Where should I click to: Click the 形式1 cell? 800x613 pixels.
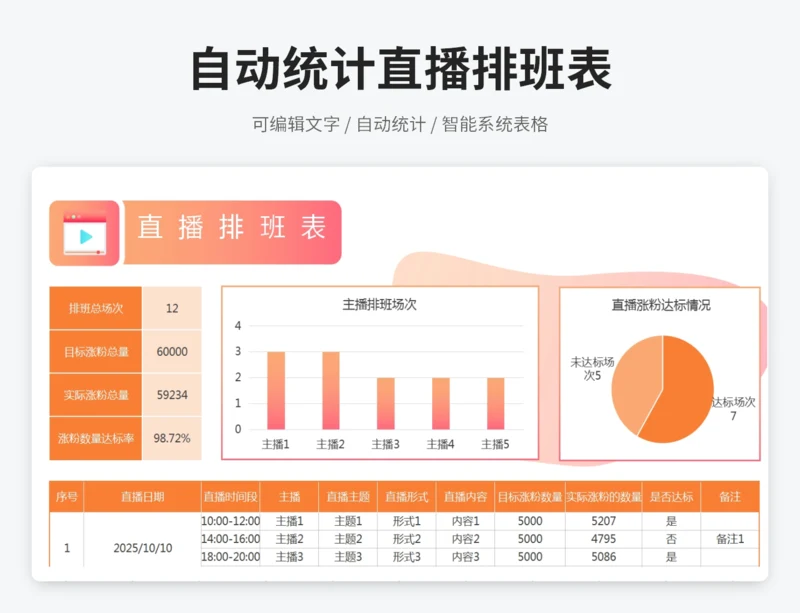(407, 521)
